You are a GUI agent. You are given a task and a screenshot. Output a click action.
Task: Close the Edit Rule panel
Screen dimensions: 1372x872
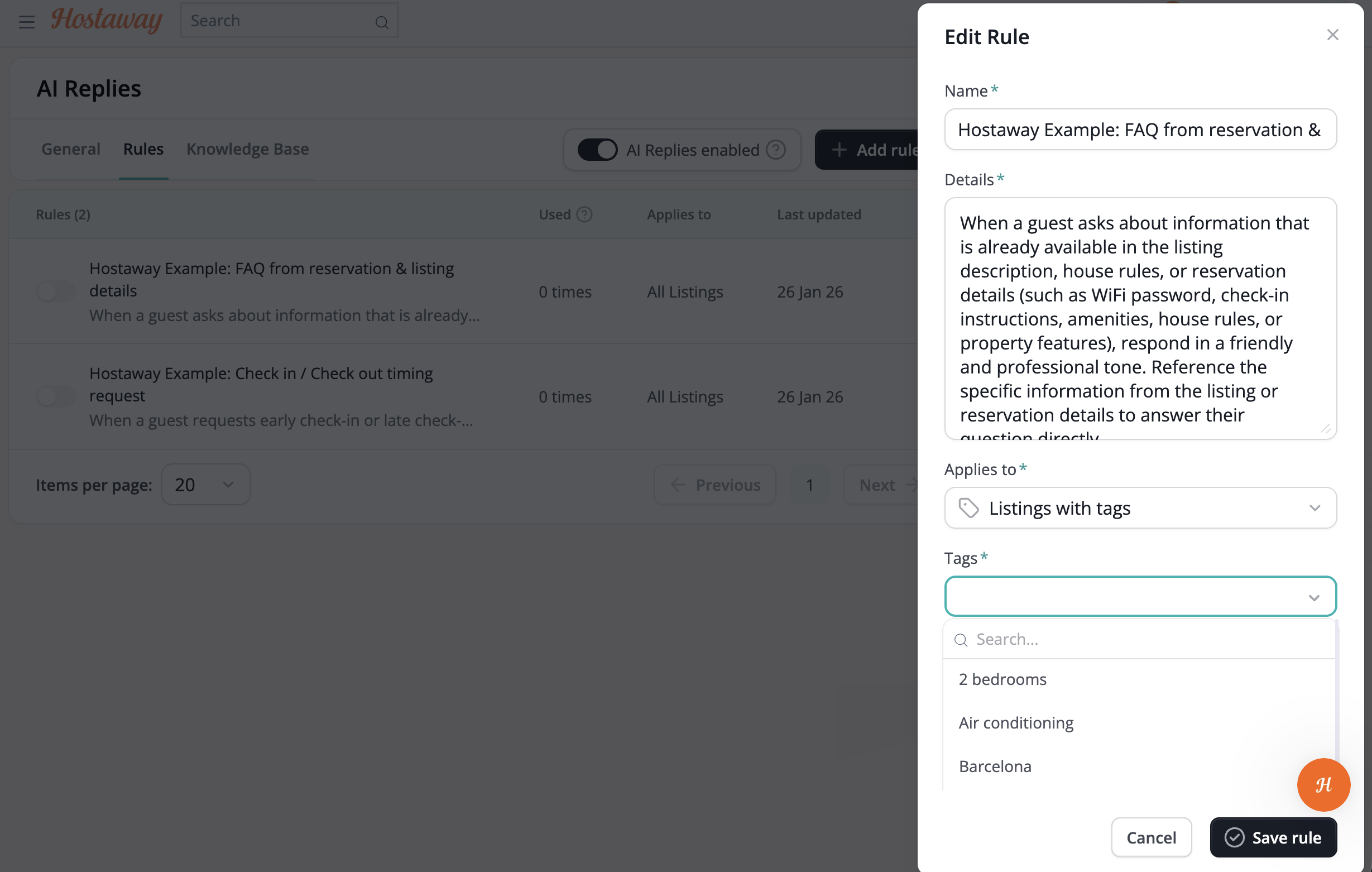1332,35
